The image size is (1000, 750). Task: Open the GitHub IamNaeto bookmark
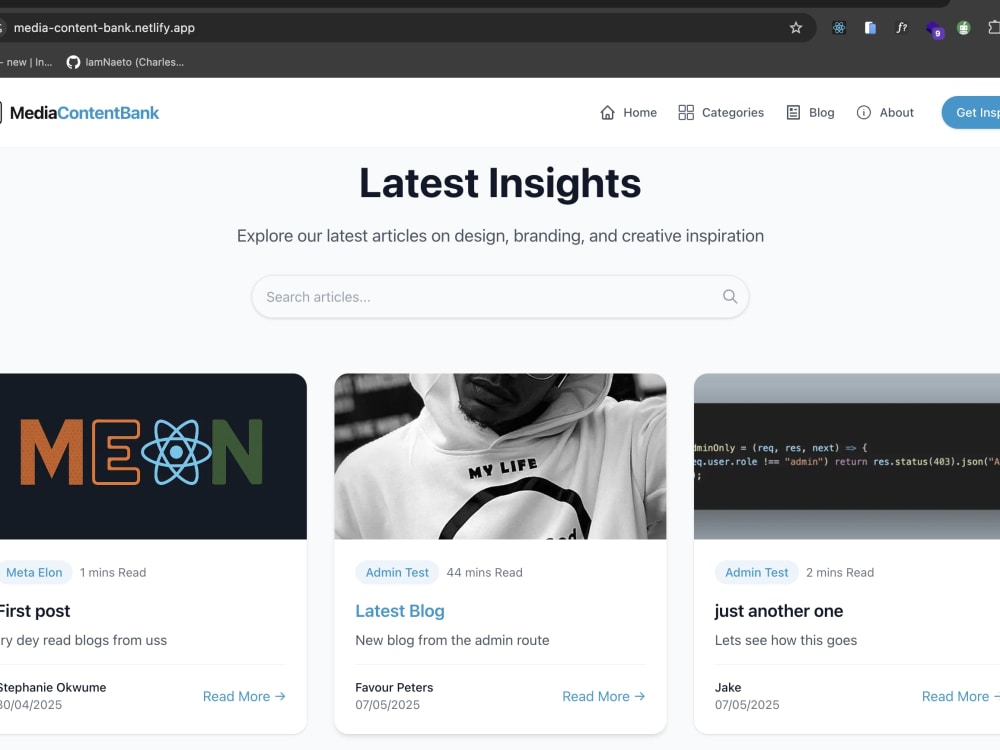click(125, 62)
